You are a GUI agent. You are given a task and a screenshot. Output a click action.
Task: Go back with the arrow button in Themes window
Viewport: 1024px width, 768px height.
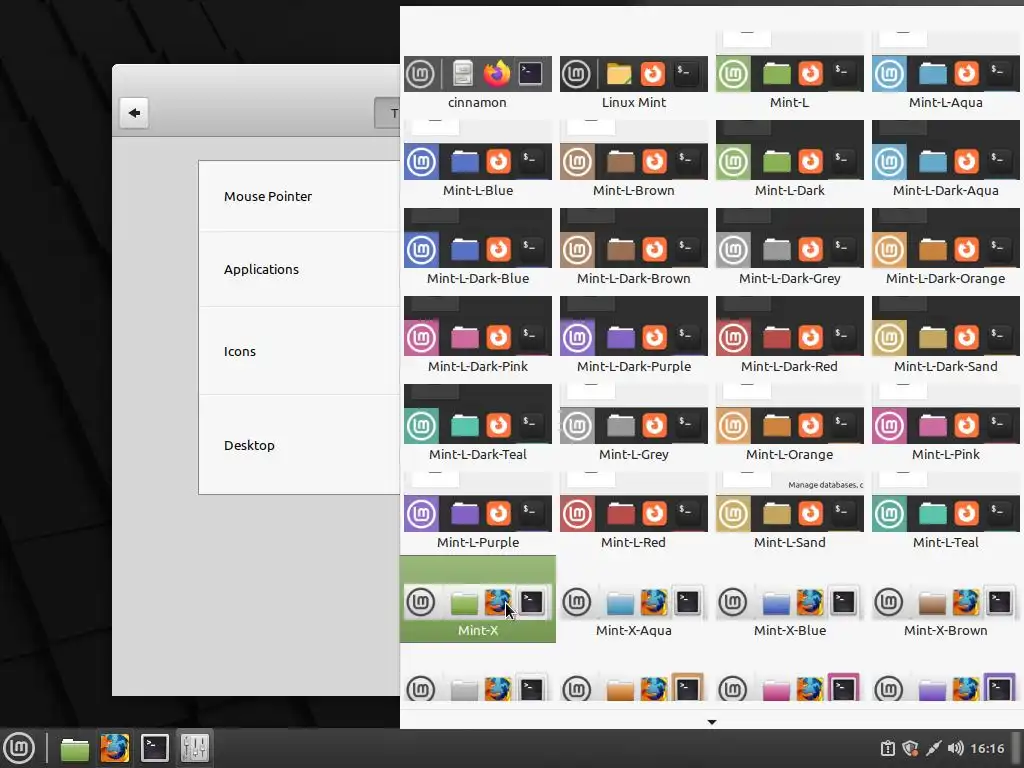point(134,112)
